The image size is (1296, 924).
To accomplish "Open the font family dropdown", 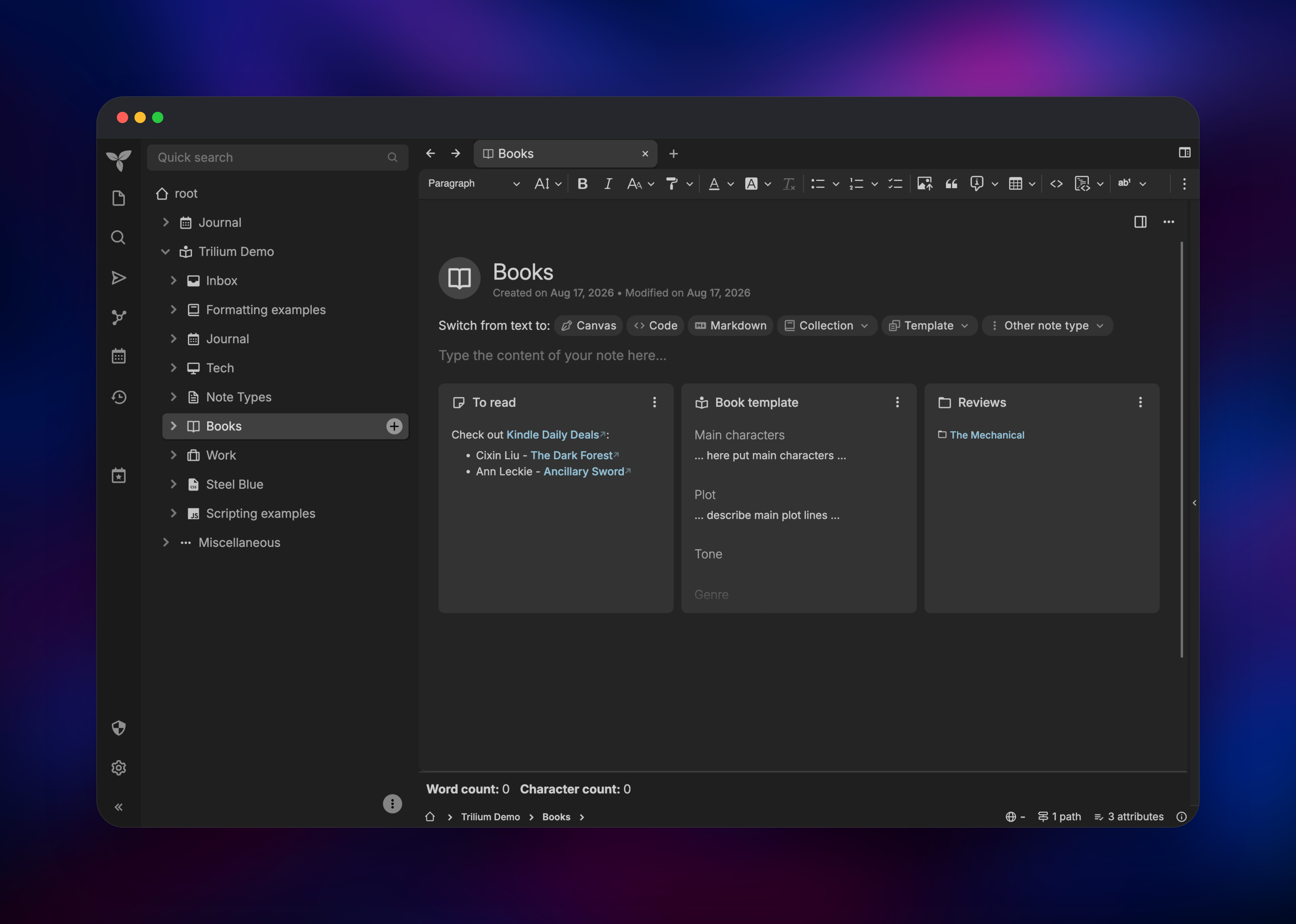I will 640,184.
